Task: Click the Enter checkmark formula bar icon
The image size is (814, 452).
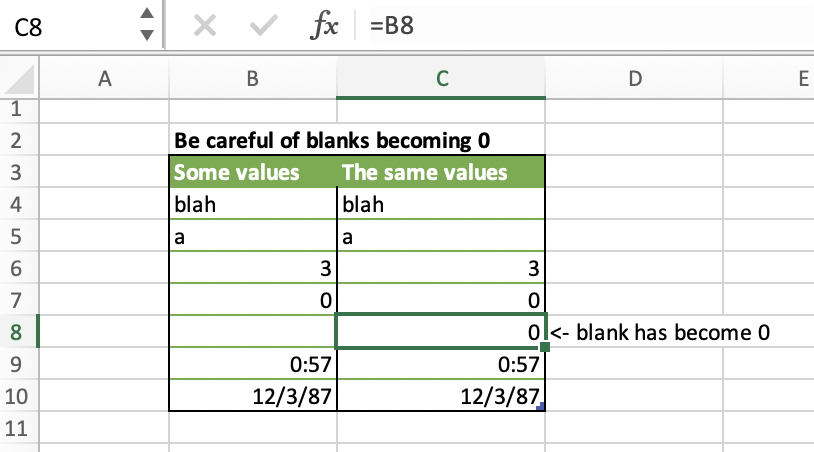Action: 264,26
